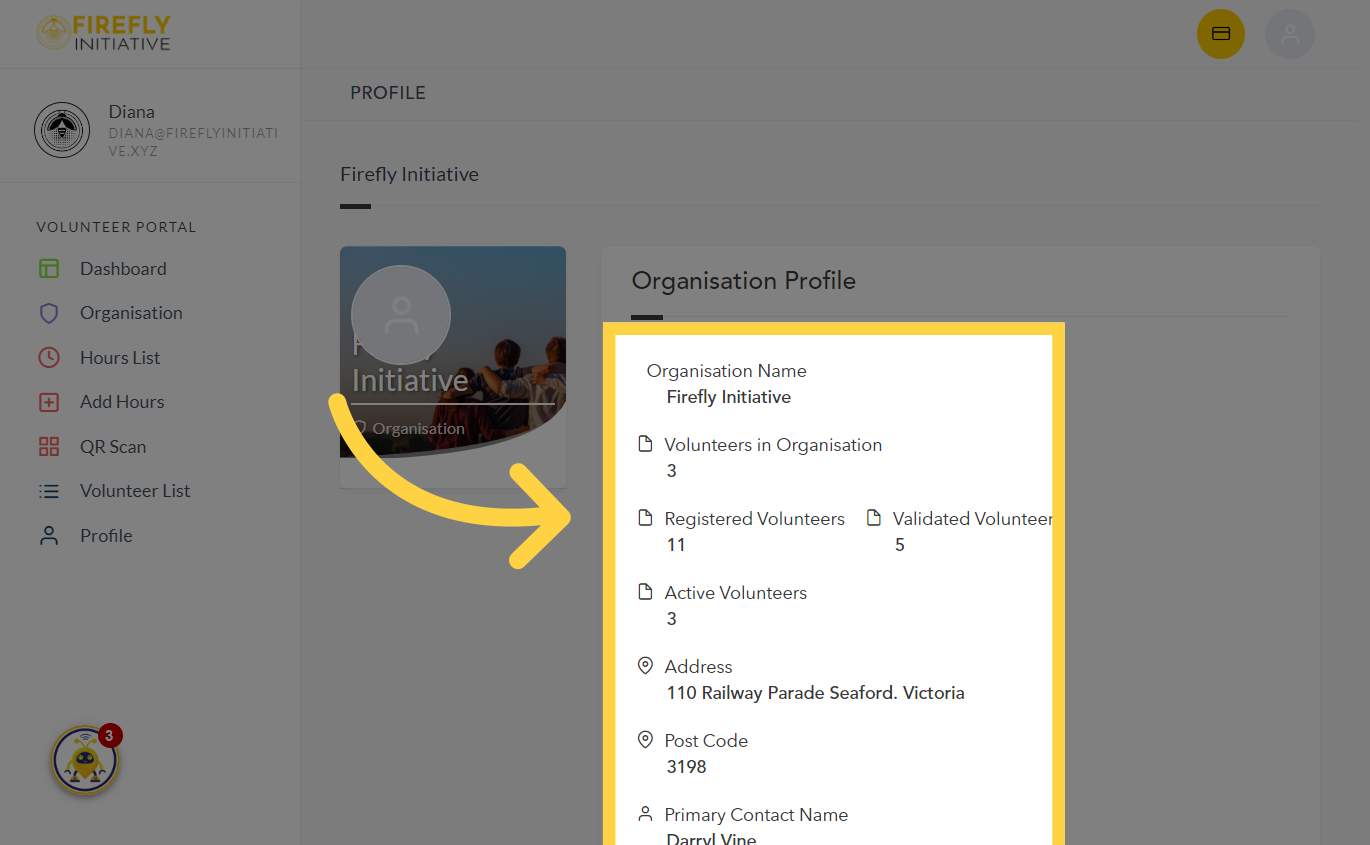Select the Organisation shield icon
1370x845 pixels.
49,312
